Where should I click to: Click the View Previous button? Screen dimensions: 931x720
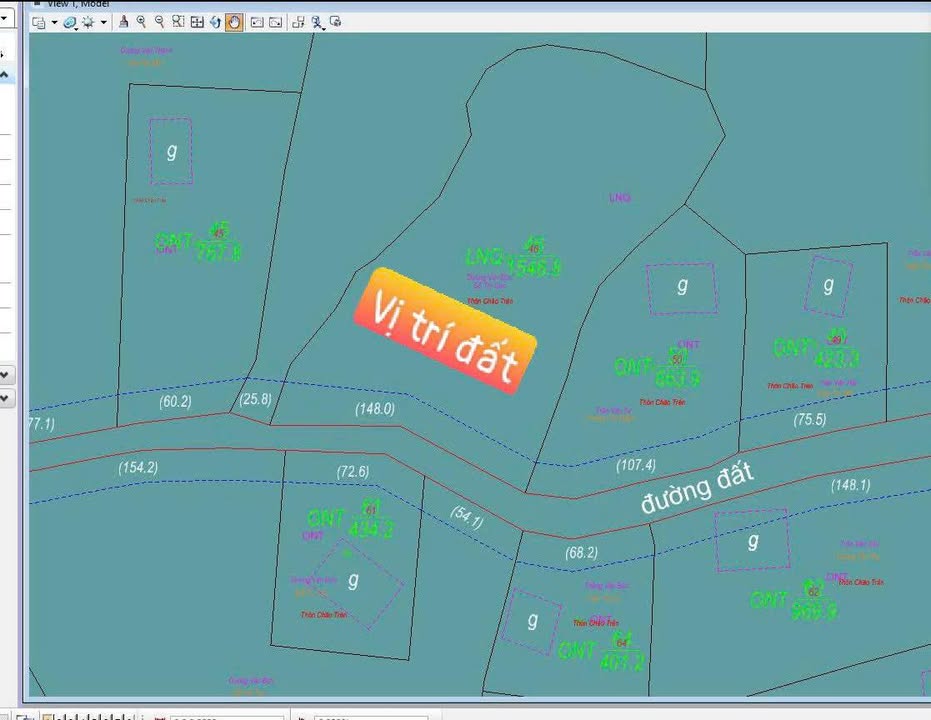pyautogui.click(x=257, y=22)
